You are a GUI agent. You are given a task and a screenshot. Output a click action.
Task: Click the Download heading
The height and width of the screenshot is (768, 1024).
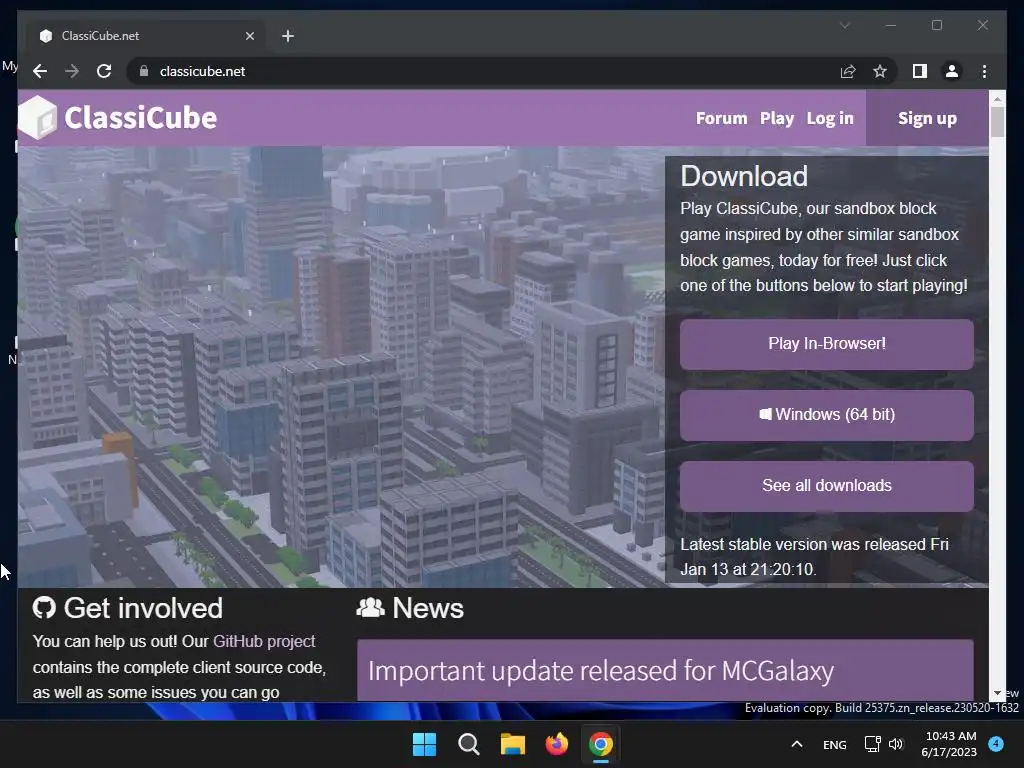tap(744, 176)
